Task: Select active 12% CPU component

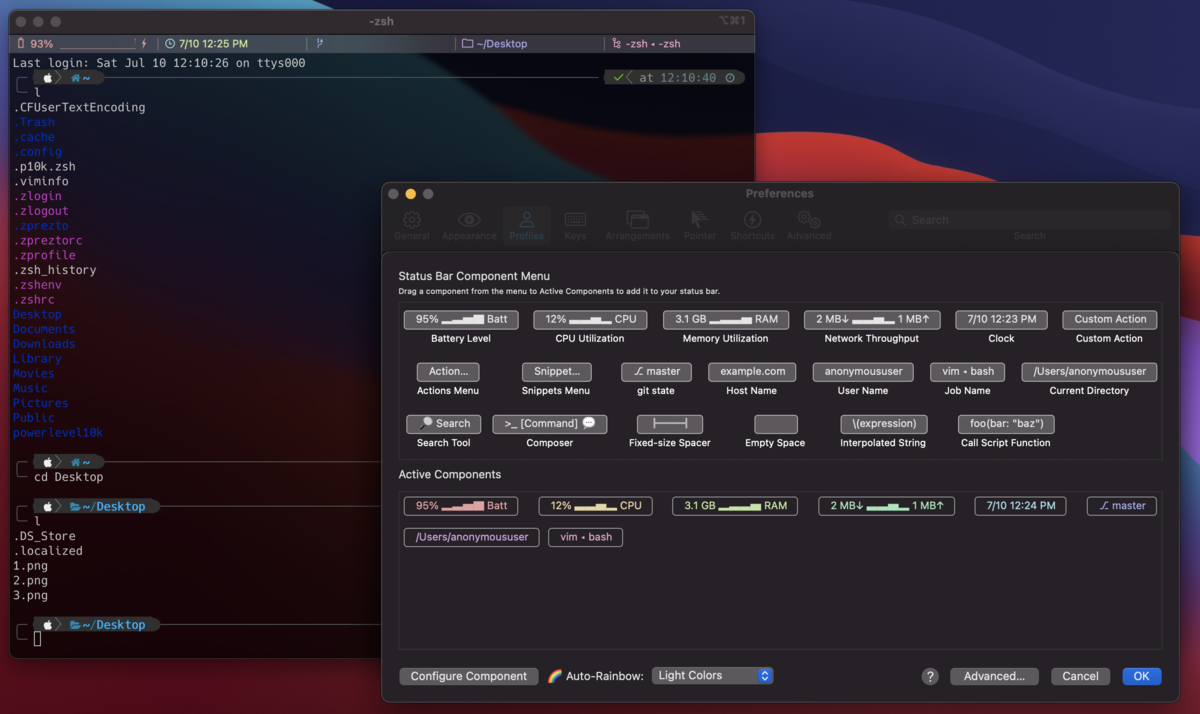Action: (595, 506)
